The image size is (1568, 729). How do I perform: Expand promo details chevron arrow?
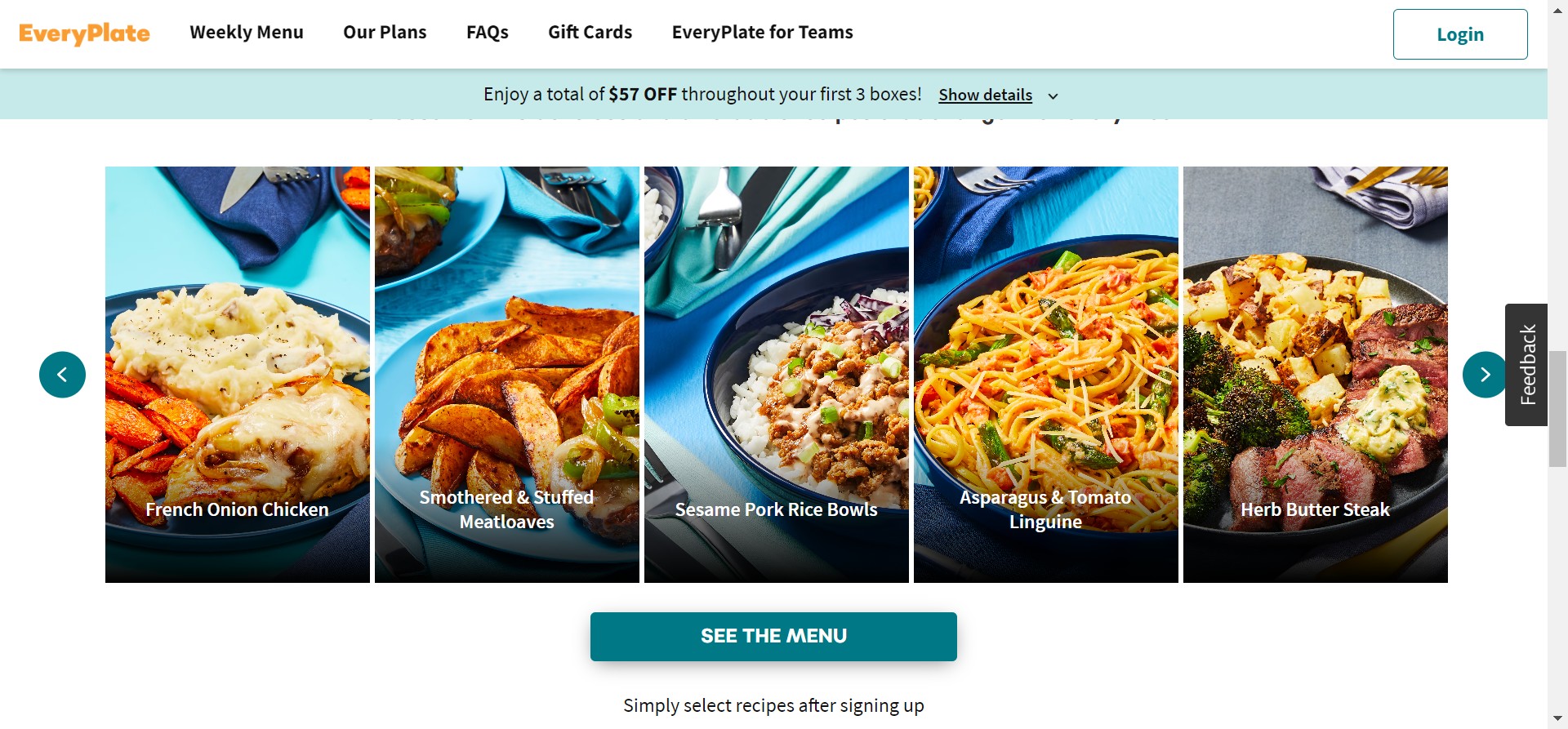1053,96
